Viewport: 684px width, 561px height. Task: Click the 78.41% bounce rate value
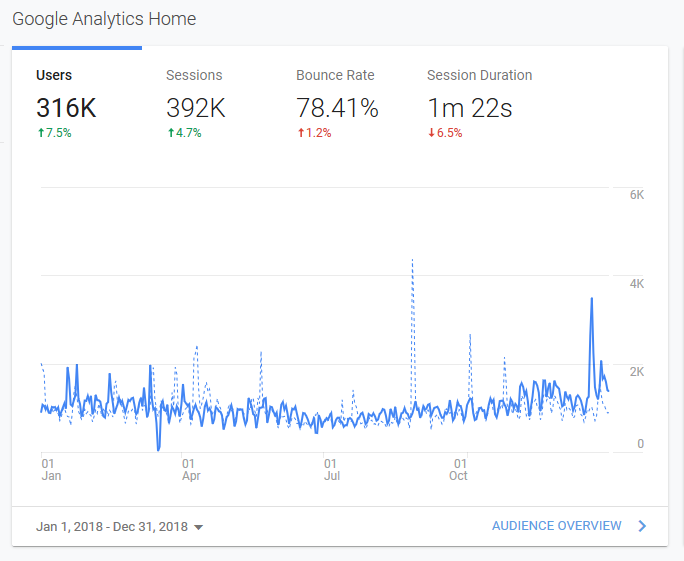click(337, 108)
